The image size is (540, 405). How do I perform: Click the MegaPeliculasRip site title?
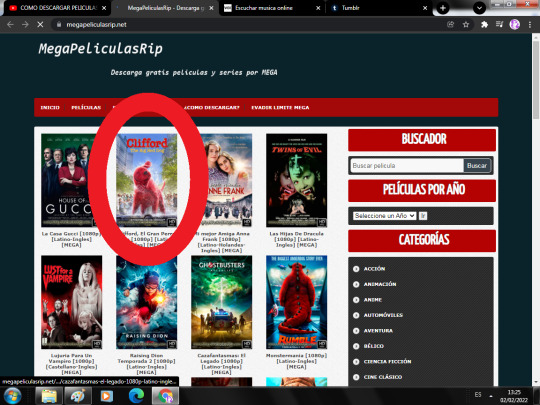[100, 49]
